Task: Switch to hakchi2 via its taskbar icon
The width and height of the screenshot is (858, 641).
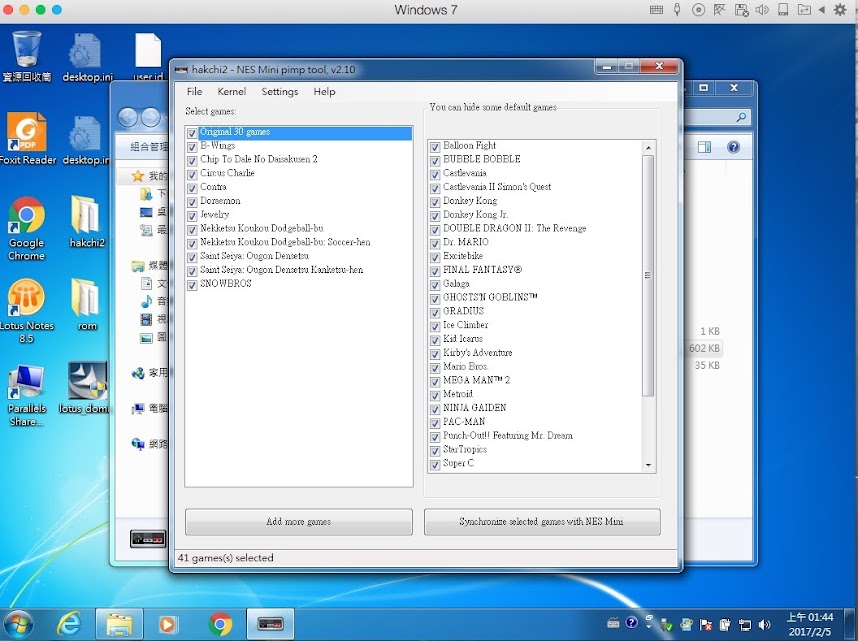Action: 270,624
